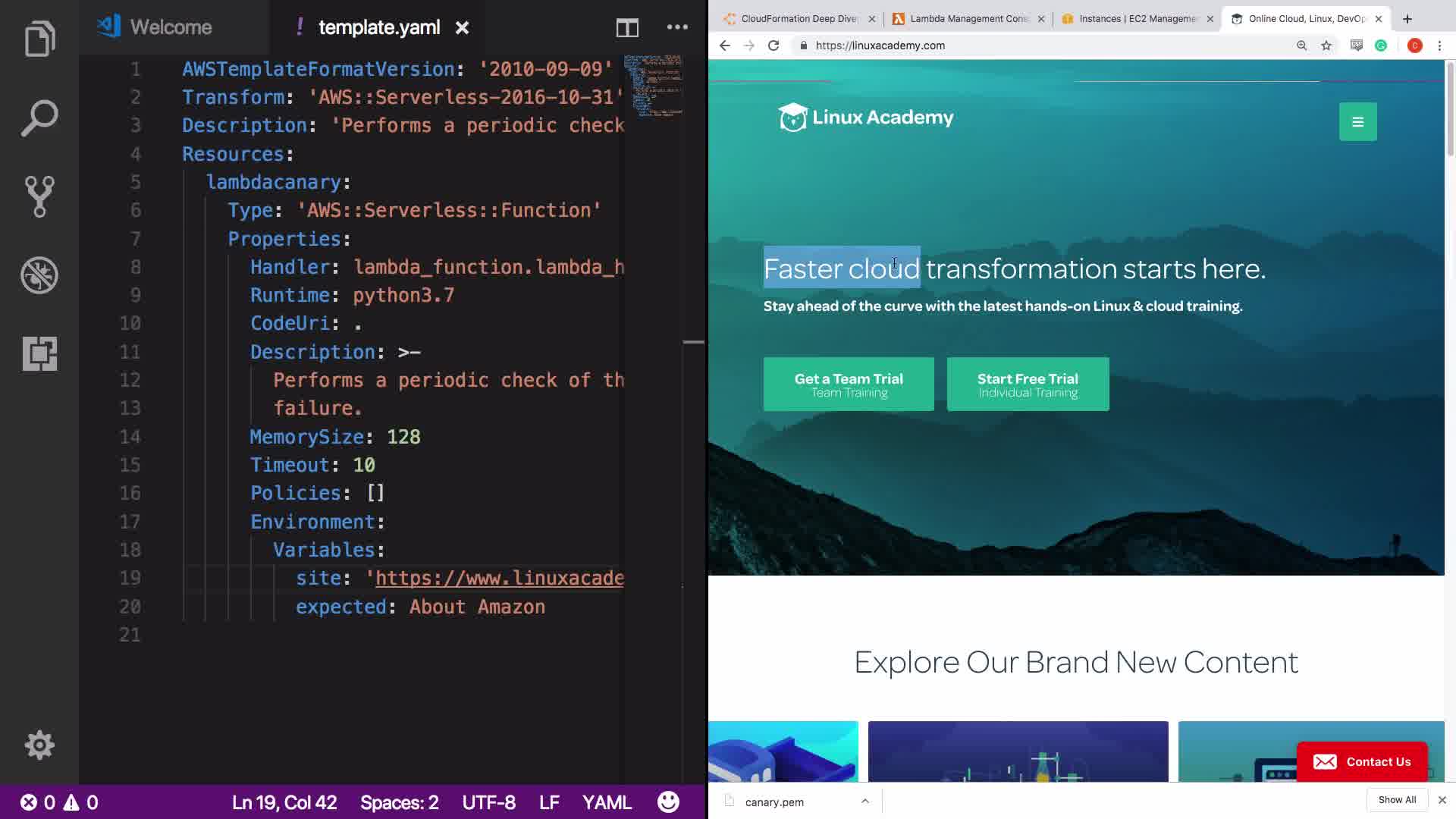Click the Get a Team Trial button
Viewport: 1456px width, 819px height.
[x=849, y=384]
